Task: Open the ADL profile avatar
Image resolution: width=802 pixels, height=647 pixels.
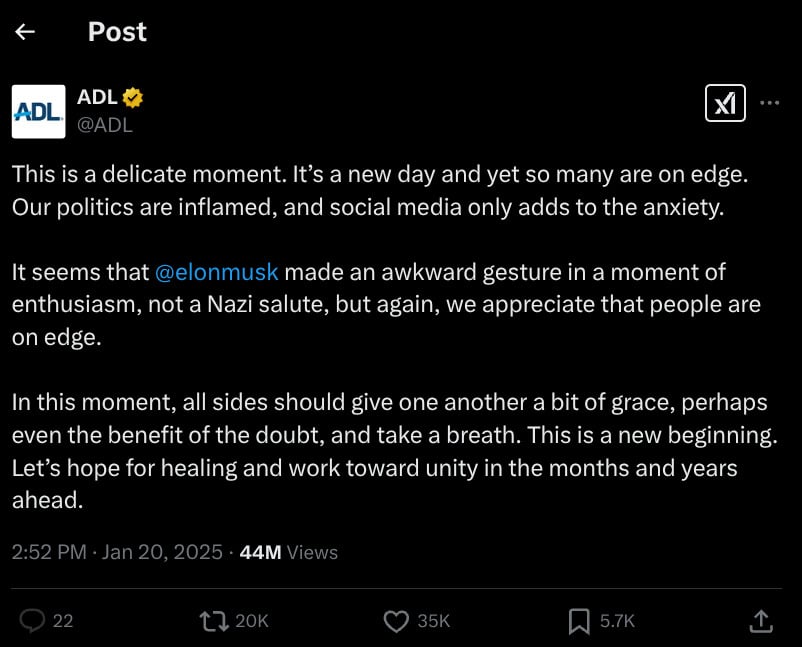Action: [x=38, y=111]
